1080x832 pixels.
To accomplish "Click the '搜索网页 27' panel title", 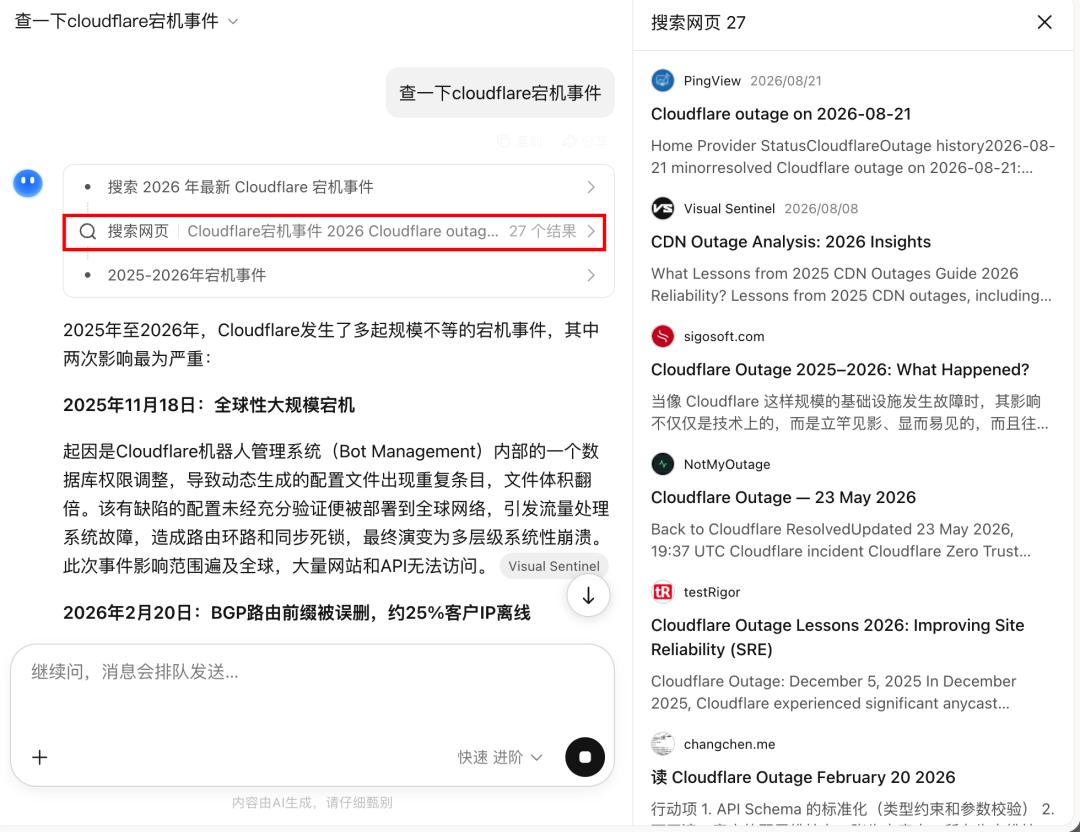I will [x=698, y=23].
